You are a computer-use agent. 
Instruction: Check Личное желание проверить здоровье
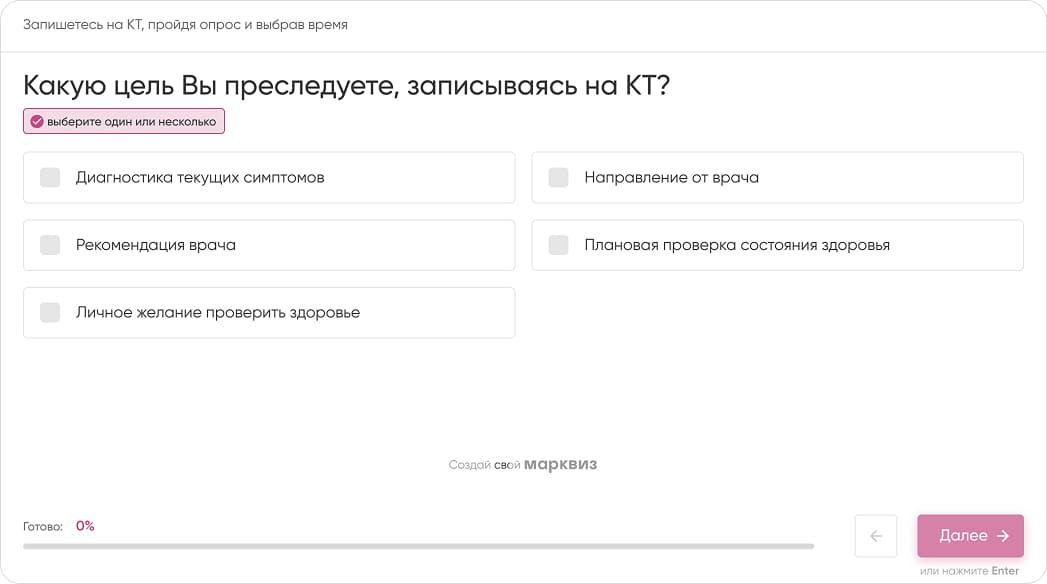coord(49,312)
